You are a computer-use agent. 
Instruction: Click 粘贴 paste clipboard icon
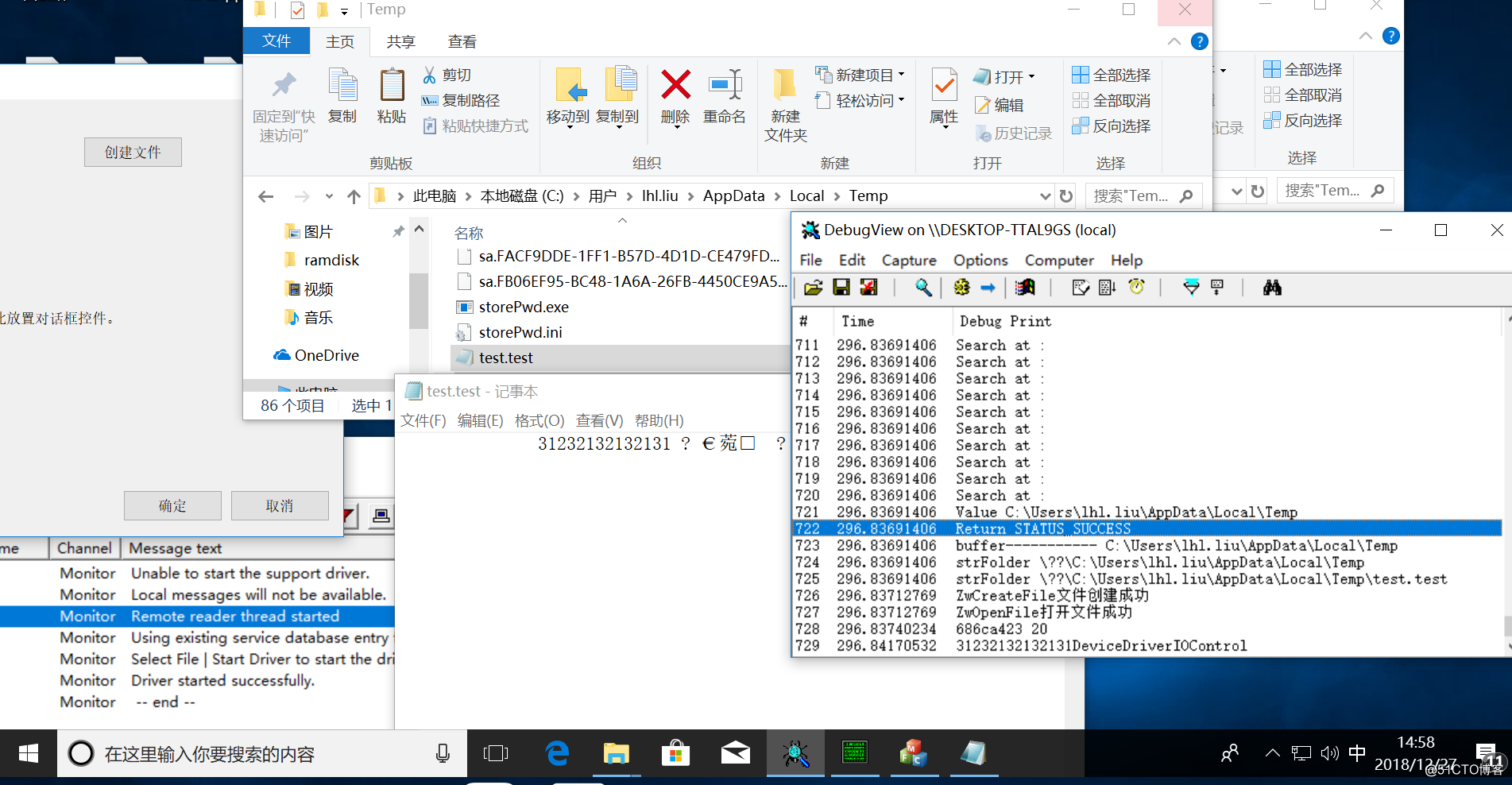392,95
